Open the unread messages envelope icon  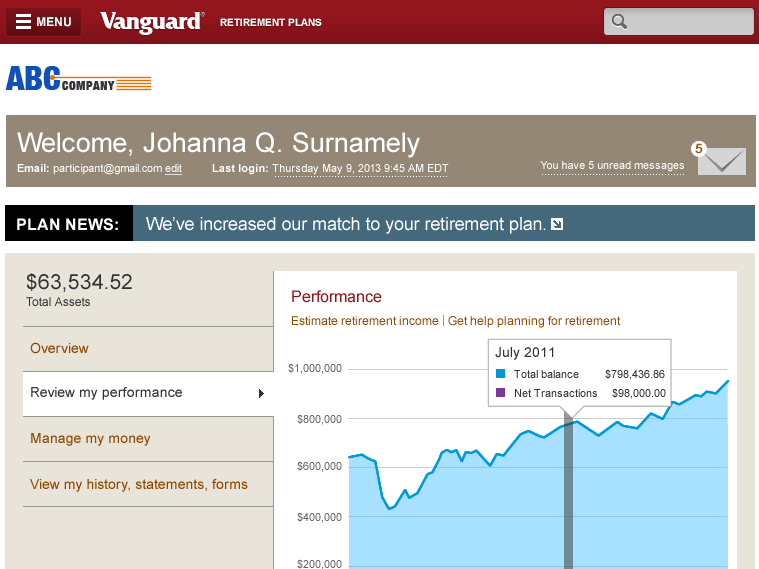tap(721, 161)
